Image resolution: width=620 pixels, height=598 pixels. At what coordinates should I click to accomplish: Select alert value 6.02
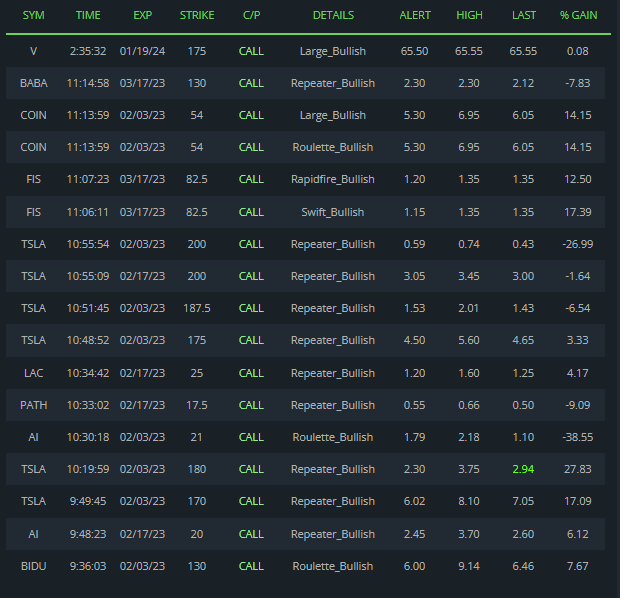tap(414, 501)
